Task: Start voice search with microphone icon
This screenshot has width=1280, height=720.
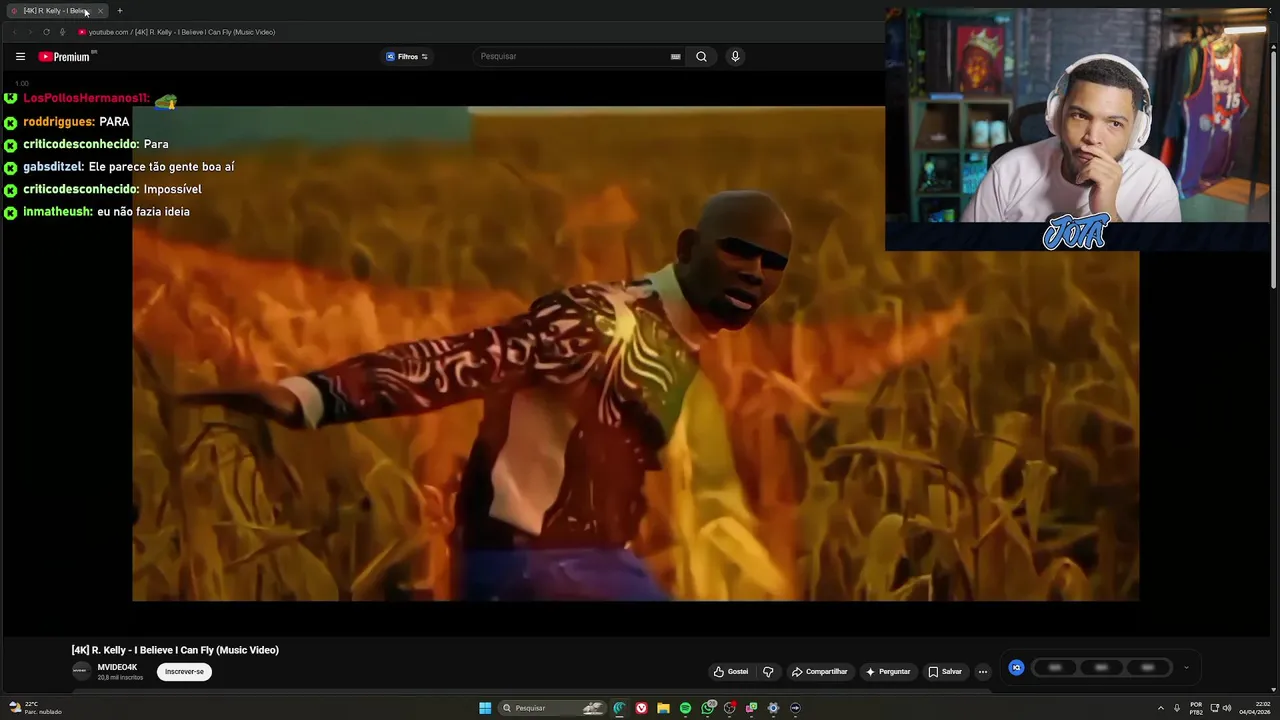Action: (735, 57)
